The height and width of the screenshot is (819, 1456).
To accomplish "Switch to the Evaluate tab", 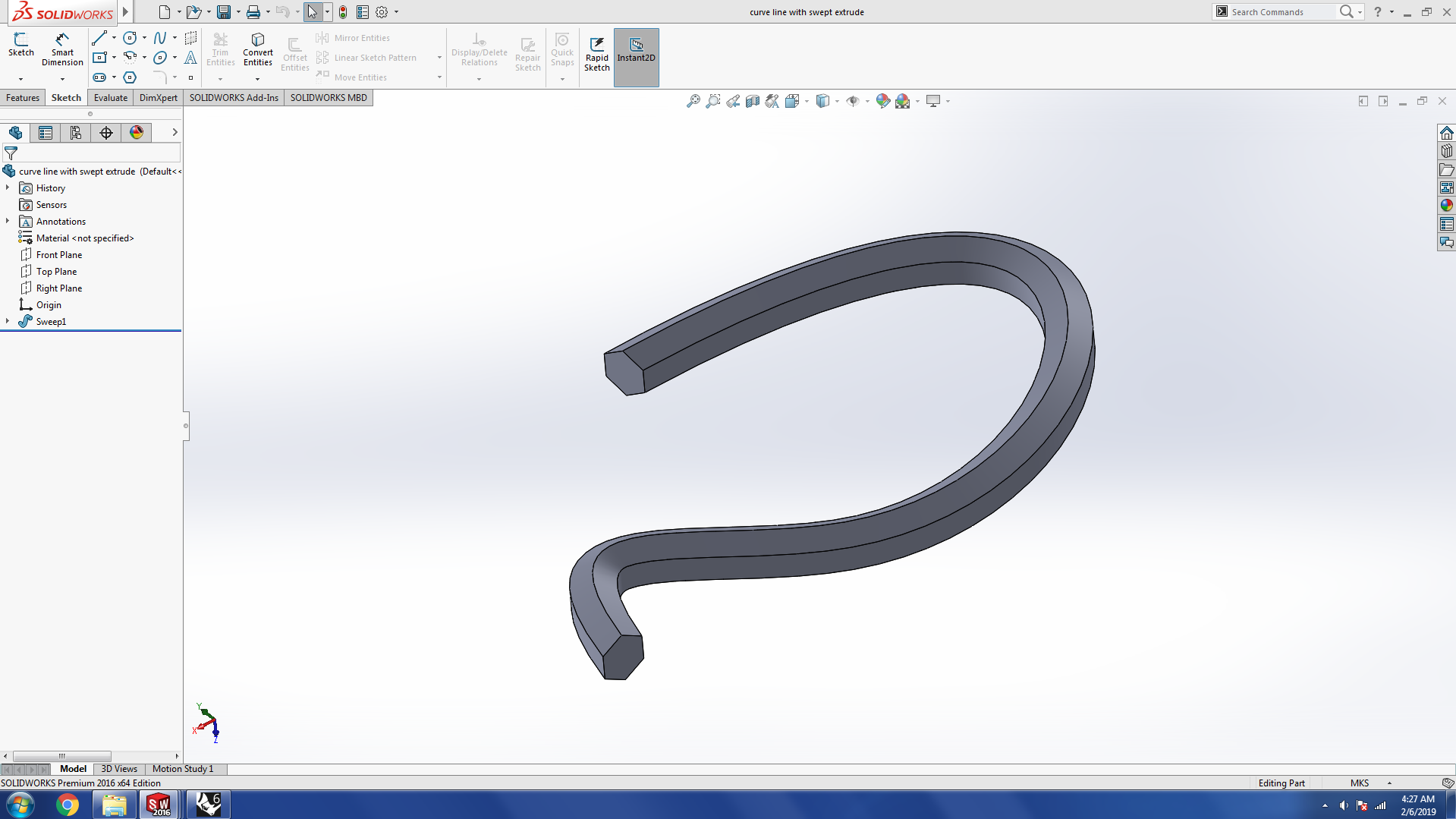I will 111,98.
